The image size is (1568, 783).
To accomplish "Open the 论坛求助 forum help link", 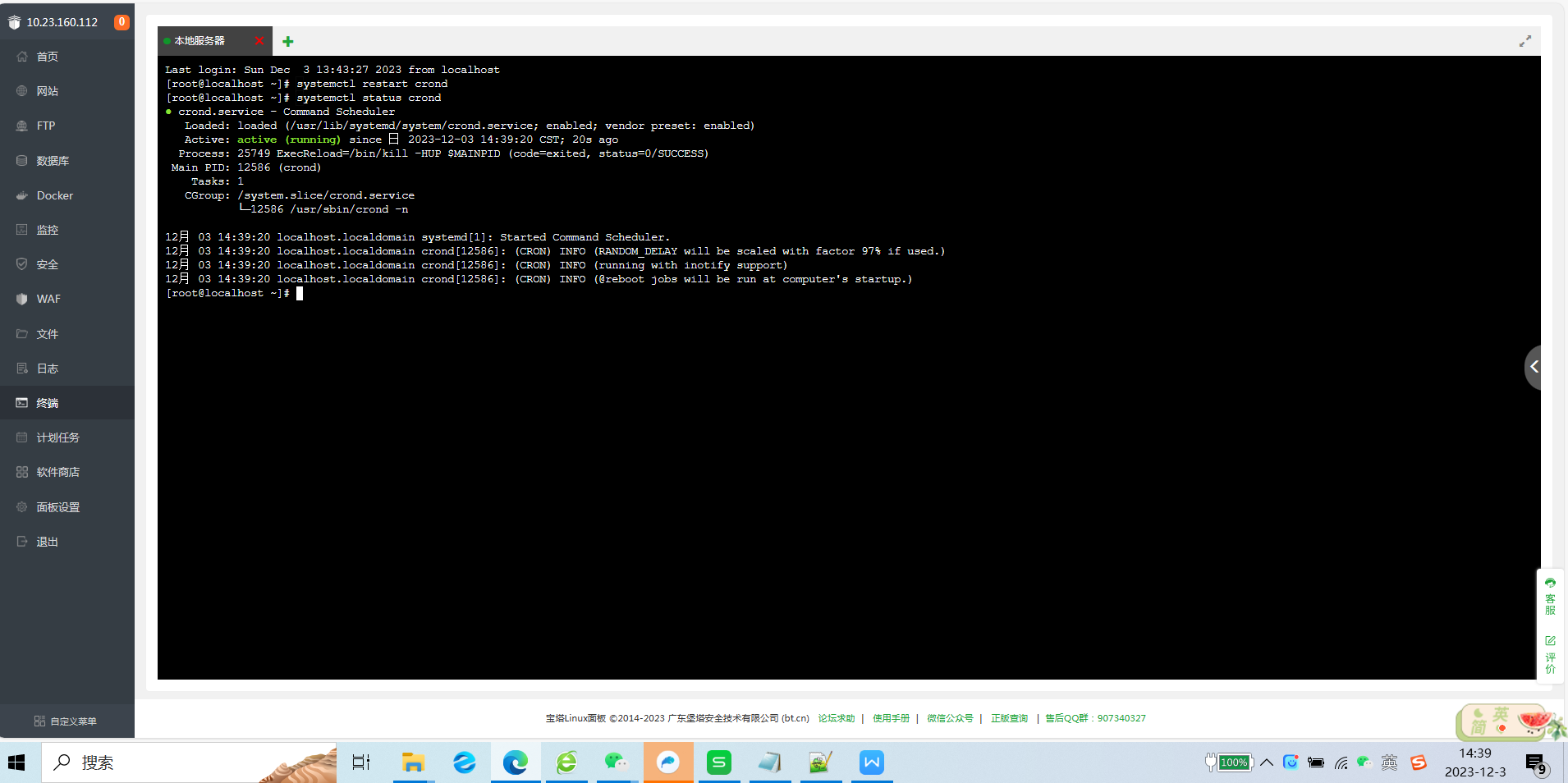I will click(x=836, y=718).
